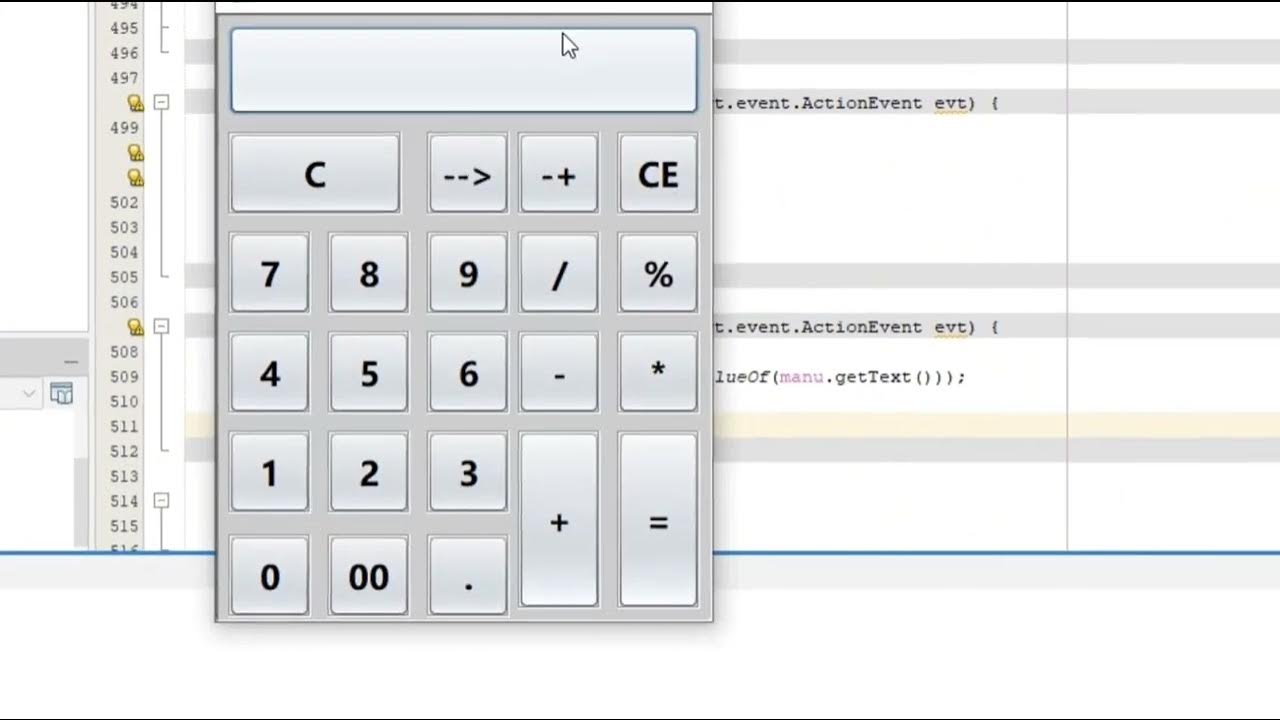Minimize the left side panel

pyautogui.click(x=71, y=361)
